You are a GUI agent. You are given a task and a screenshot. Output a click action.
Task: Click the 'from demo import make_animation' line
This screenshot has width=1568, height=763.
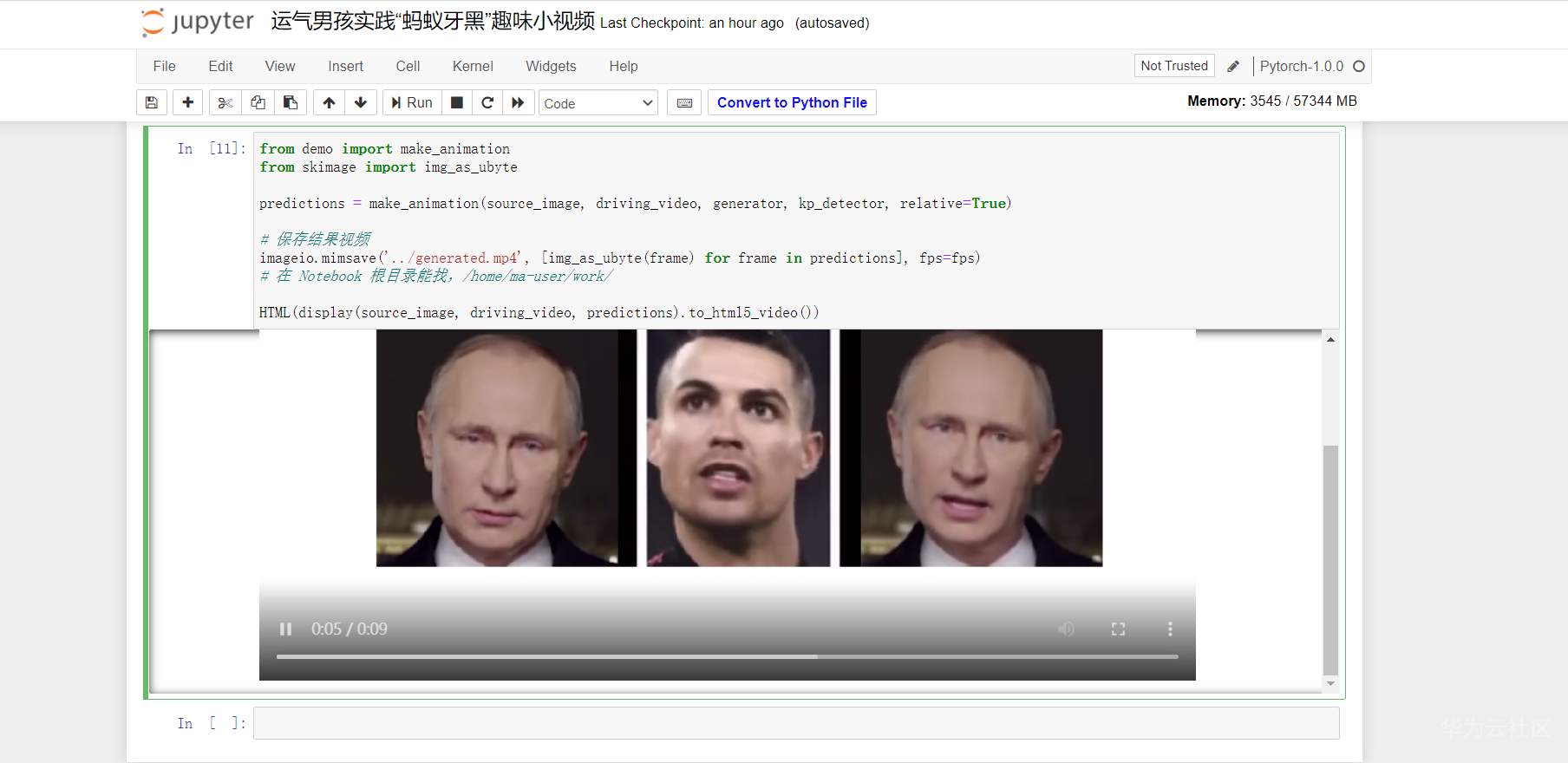pos(384,149)
